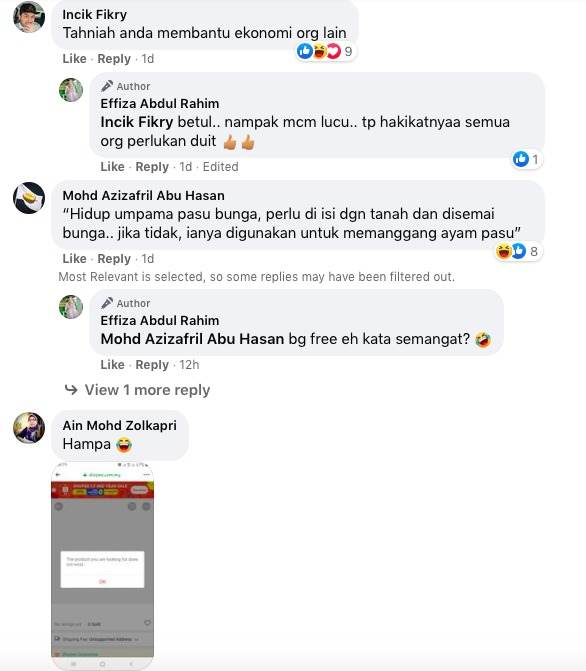Like Effiza's 12h-old reply

coord(112,365)
